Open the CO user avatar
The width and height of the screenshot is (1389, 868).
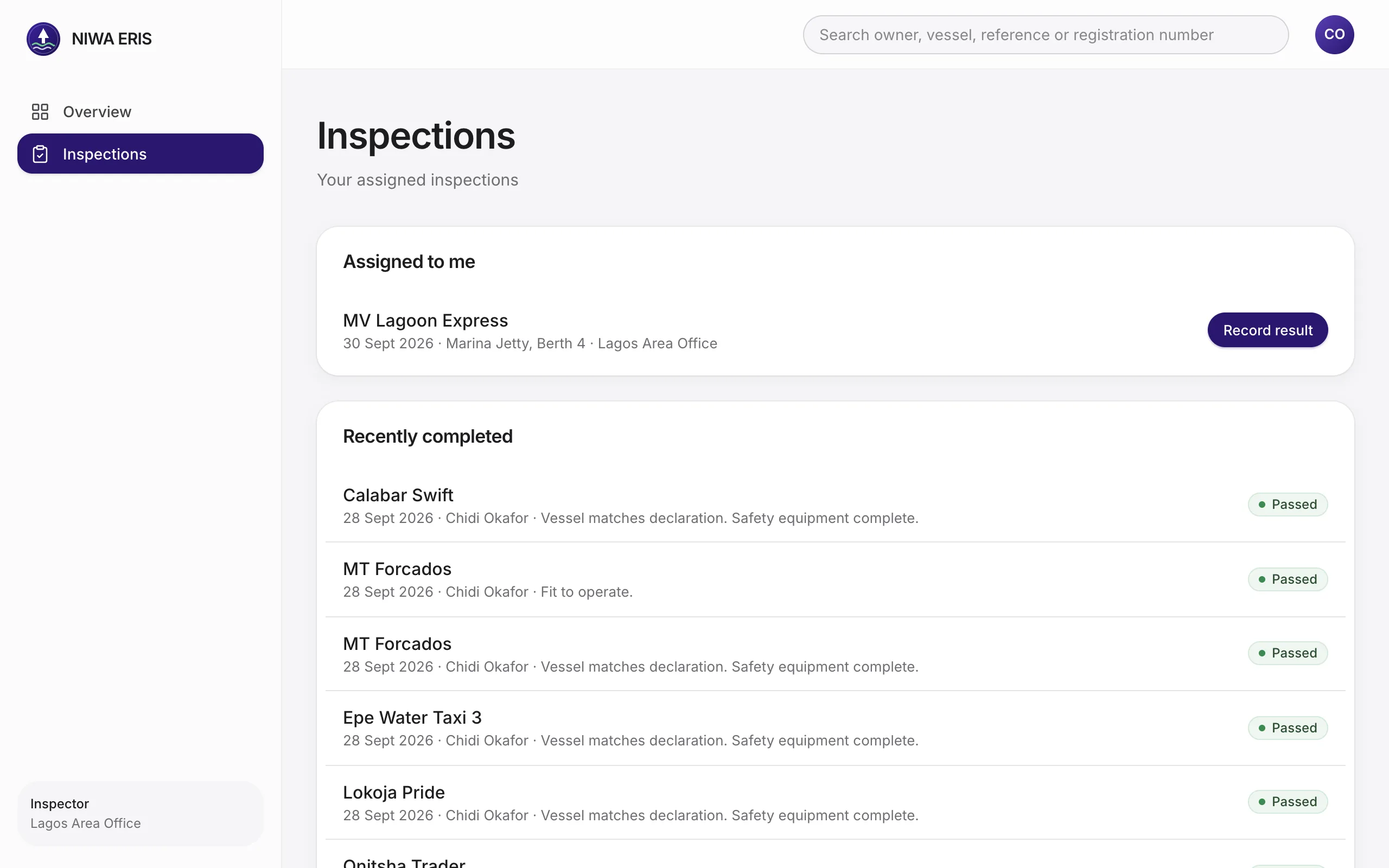(1334, 34)
